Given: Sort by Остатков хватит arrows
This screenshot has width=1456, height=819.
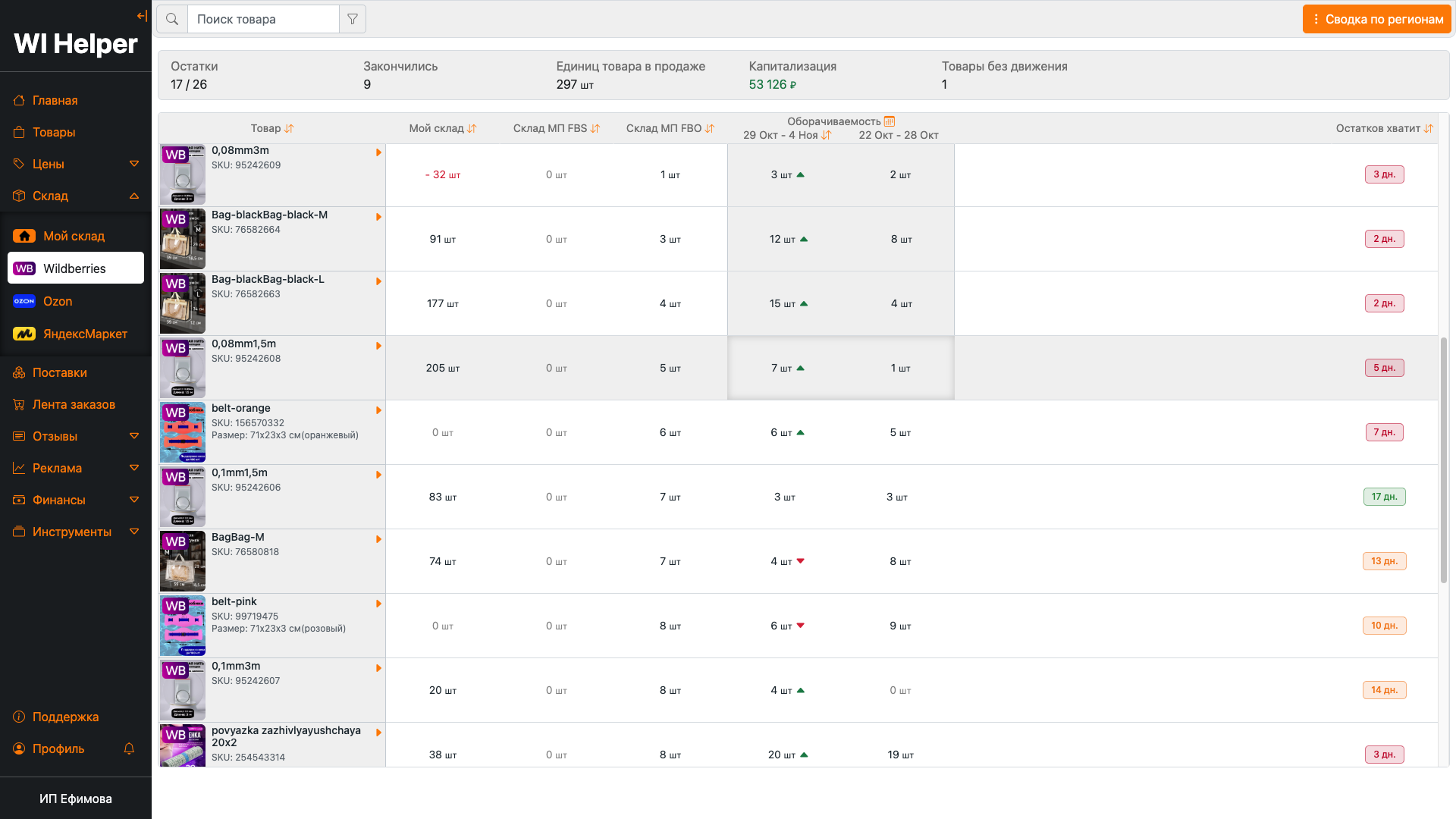Looking at the screenshot, I should point(1429,129).
